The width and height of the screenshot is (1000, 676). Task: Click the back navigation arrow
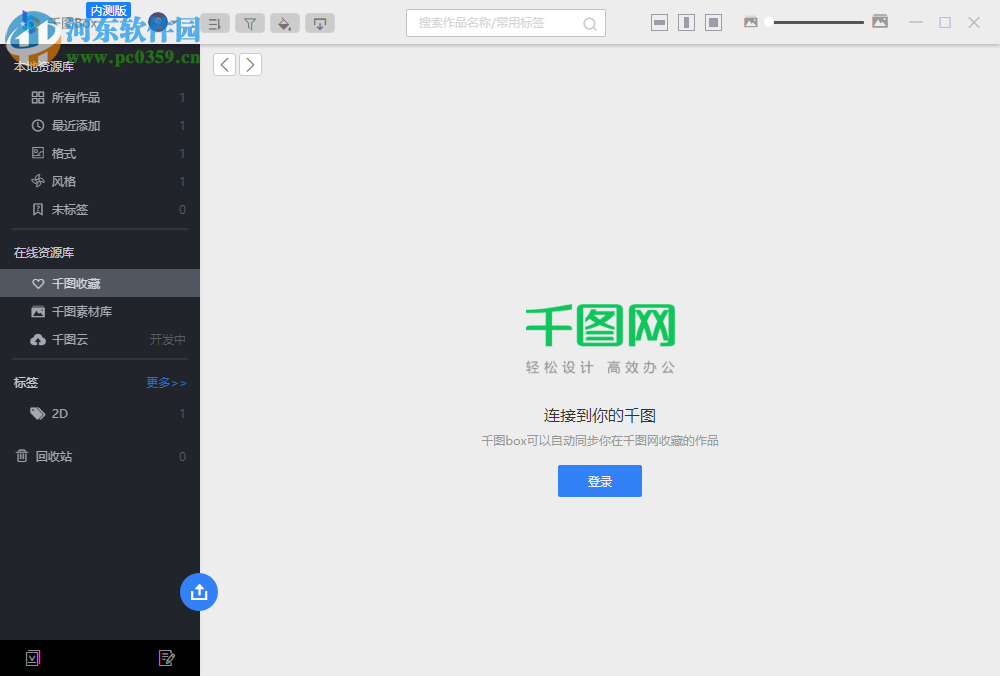pos(224,63)
